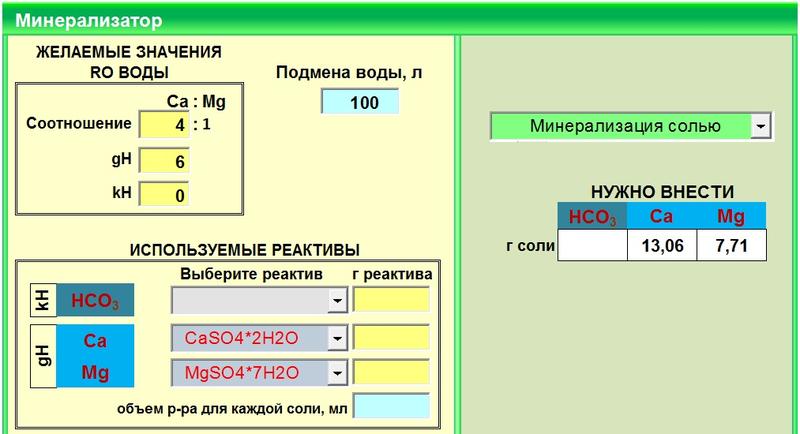Select the desired gH value field
This screenshot has height=434, width=800.
tap(164, 160)
